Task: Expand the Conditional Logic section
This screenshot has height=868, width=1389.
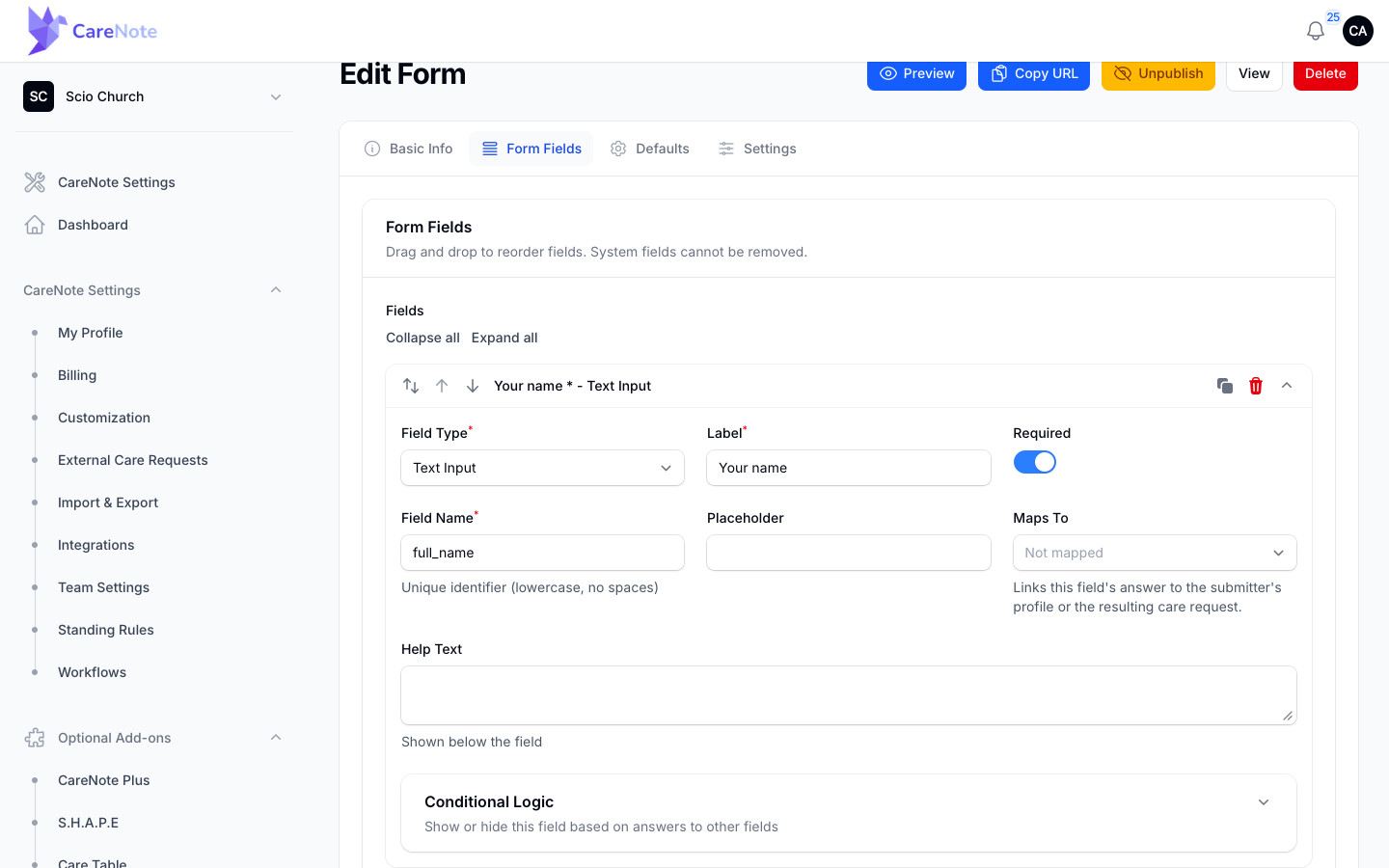Action: (x=849, y=813)
